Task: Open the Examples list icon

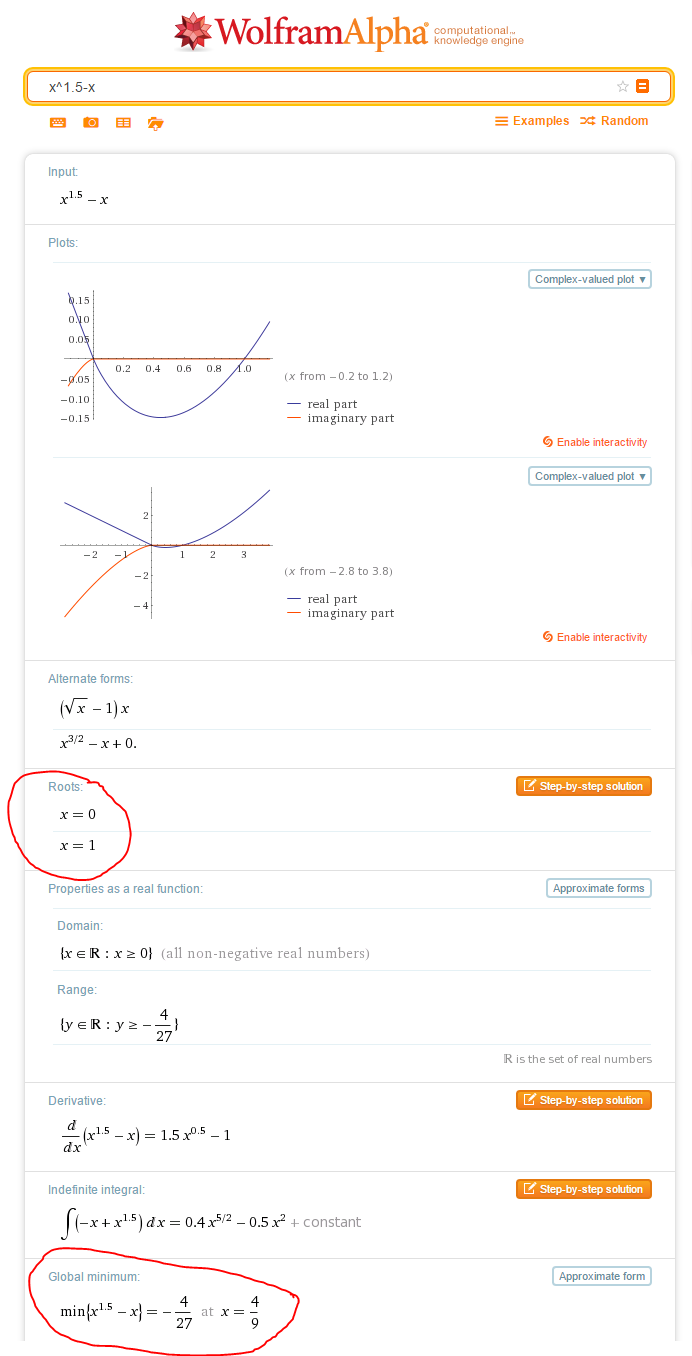Action: 501,121
